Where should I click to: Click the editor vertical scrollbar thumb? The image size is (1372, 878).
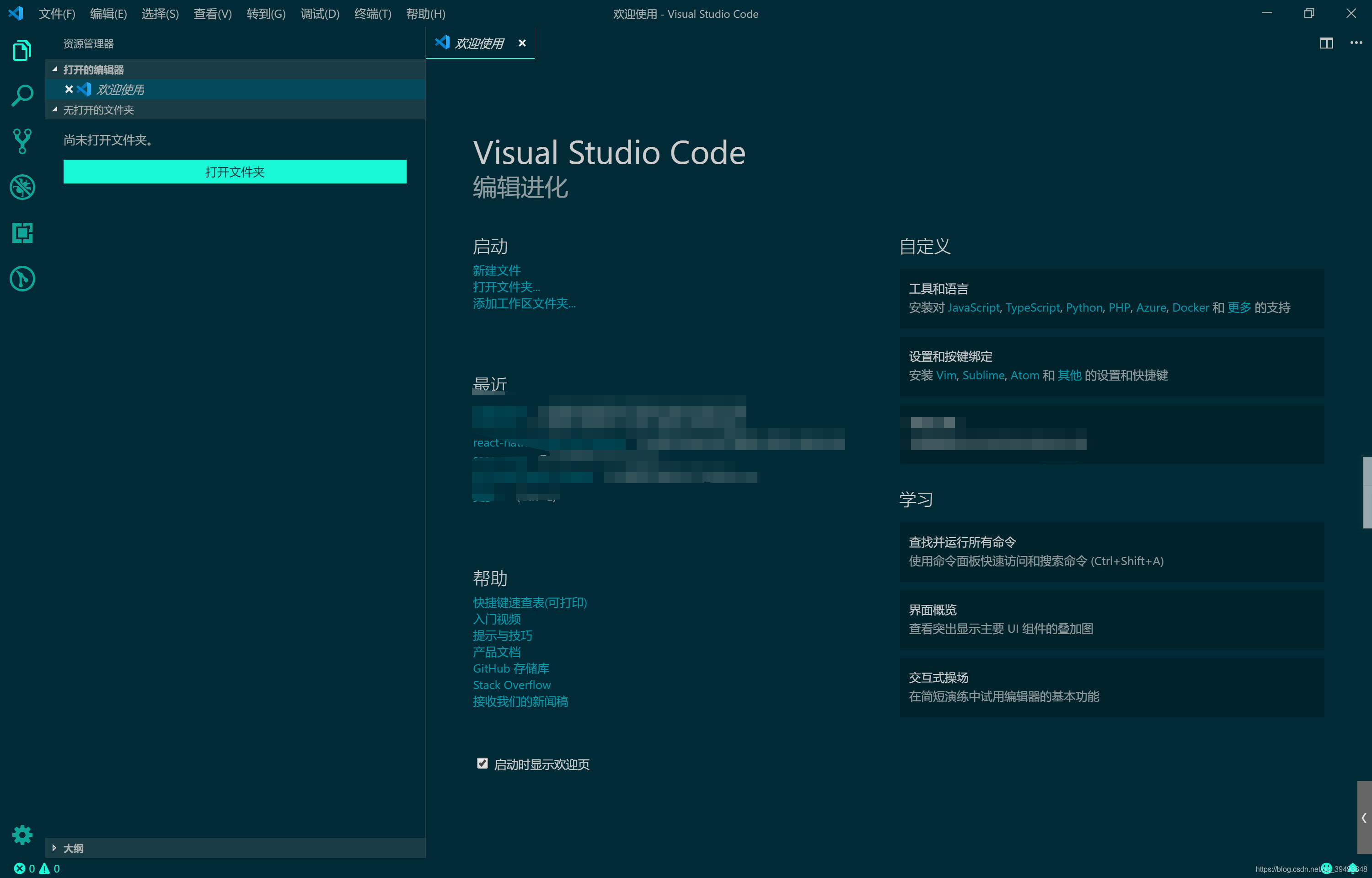pyautogui.click(x=1367, y=493)
